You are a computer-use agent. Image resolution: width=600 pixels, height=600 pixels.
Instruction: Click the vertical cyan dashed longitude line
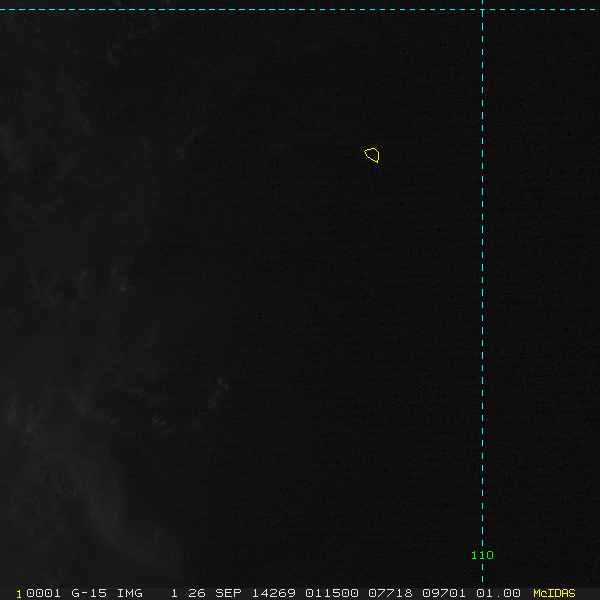tap(483, 291)
